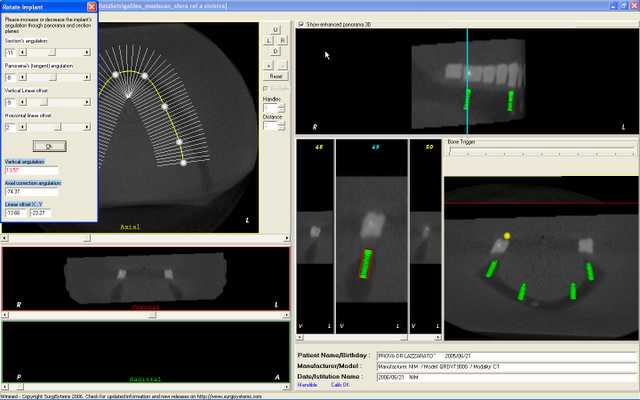The height and width of the screenshot is (400, 640).
Task: Click the Manufacturer/Model field
Action: [506, 367]
